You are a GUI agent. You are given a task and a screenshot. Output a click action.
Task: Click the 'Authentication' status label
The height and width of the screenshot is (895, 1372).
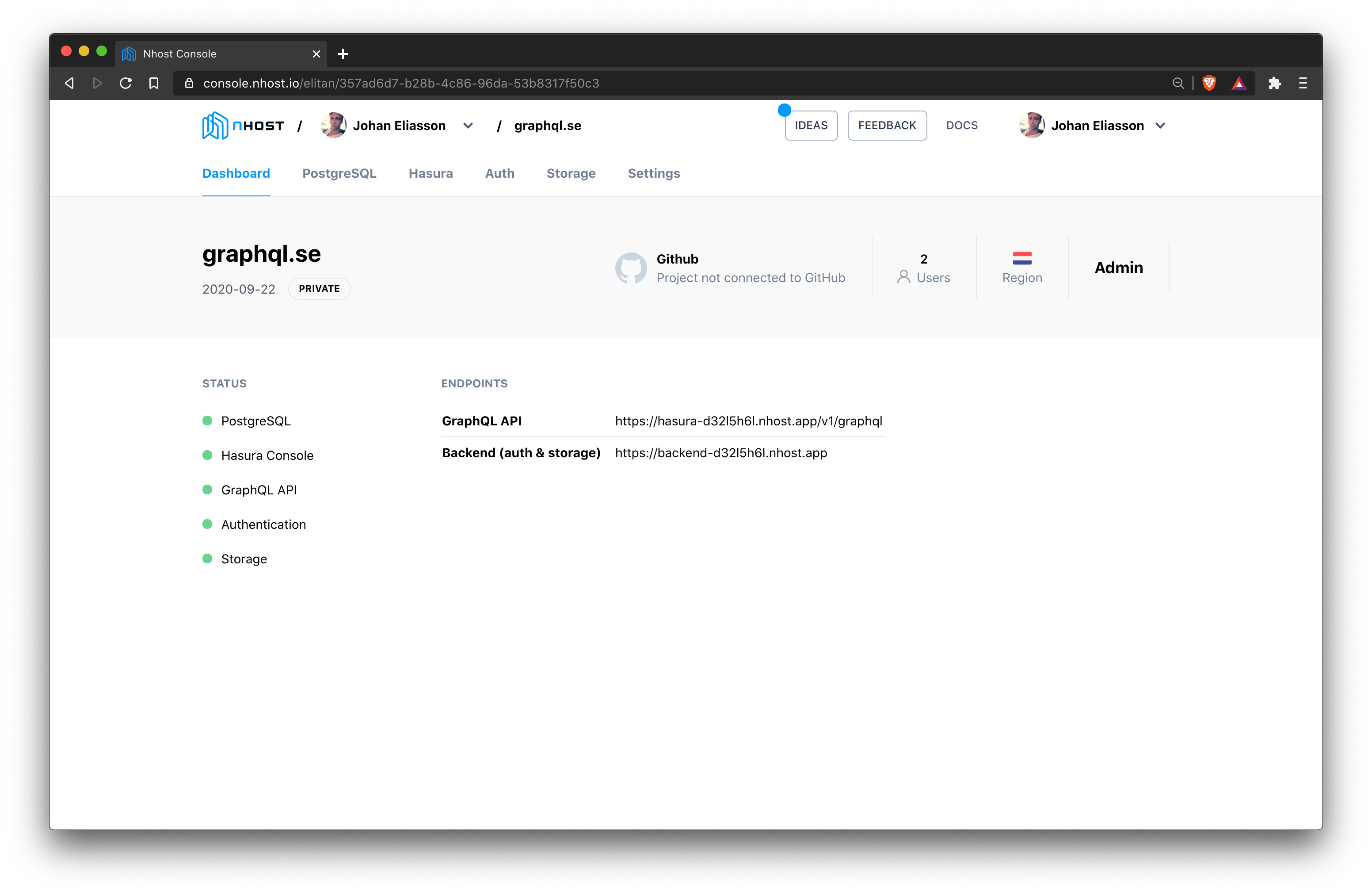point(263,524)
